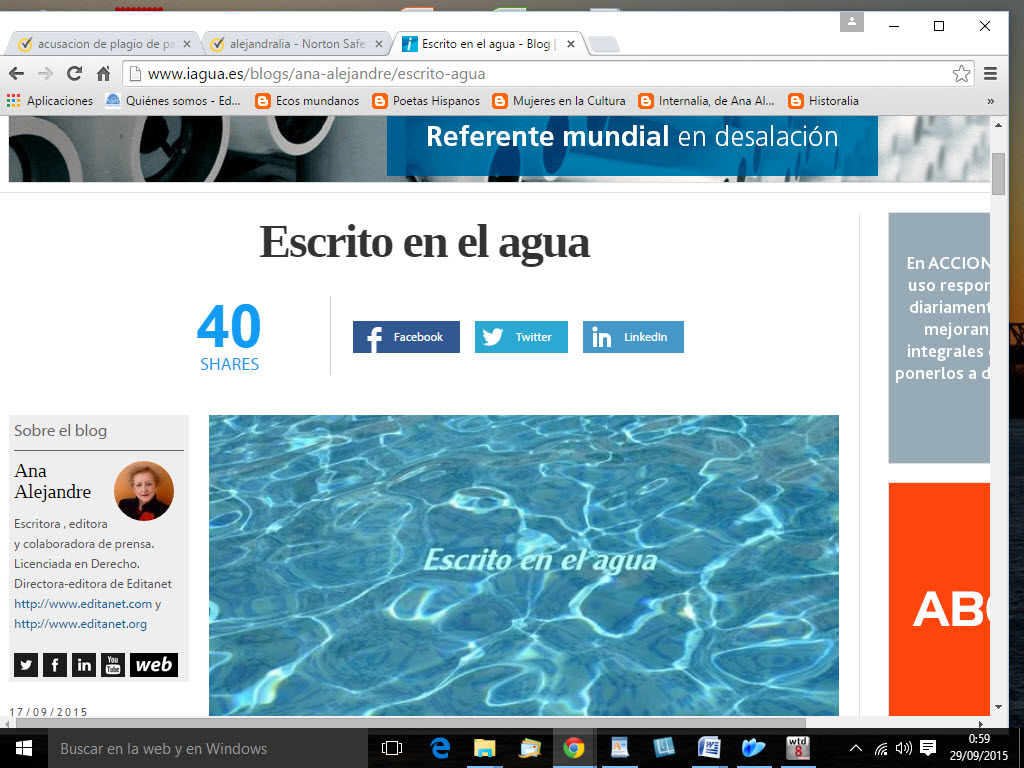Close the Escrito en el agua tab

(x=571, y=44)
